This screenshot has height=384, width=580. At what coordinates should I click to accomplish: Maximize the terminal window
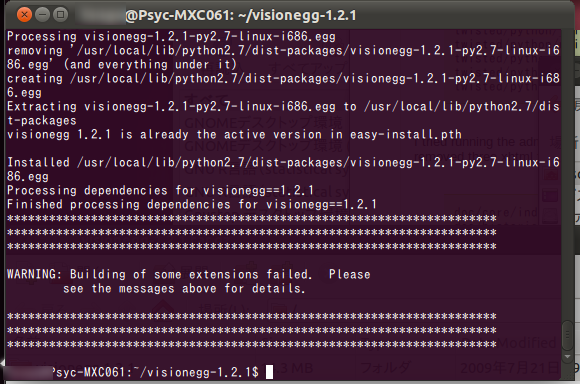(x=60, y=15)
